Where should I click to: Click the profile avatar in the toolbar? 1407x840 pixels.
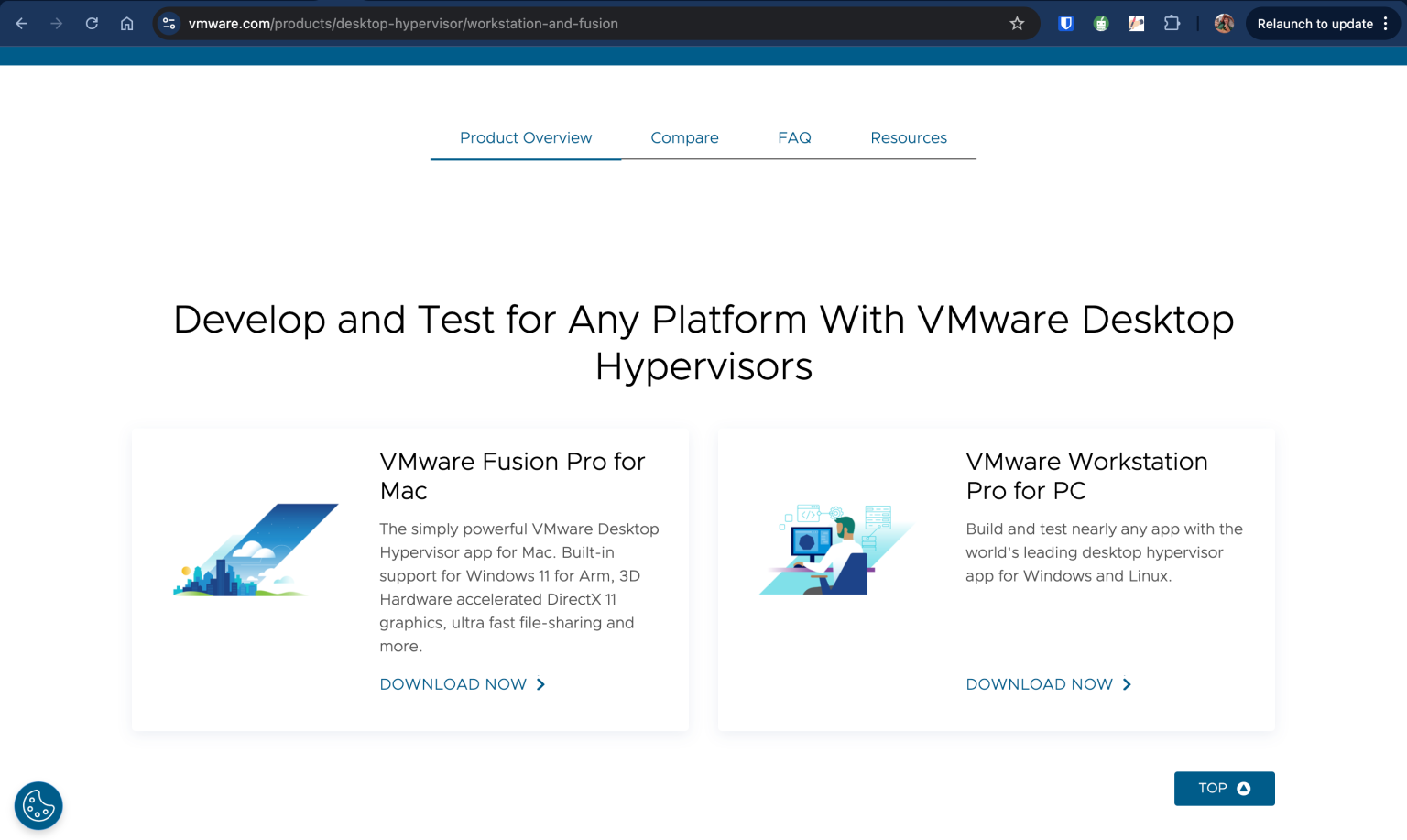(x=1224, y=24)
